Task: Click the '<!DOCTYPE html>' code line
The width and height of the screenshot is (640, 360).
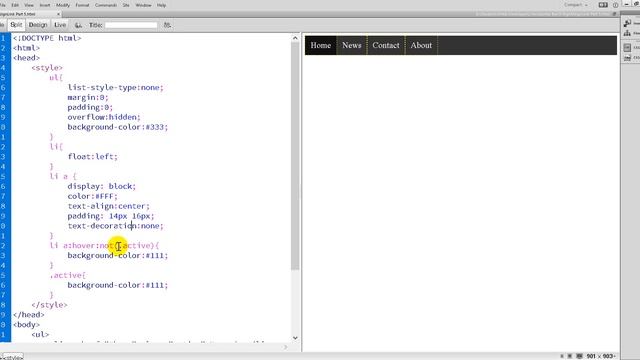Action: click(x=47, y=38)
